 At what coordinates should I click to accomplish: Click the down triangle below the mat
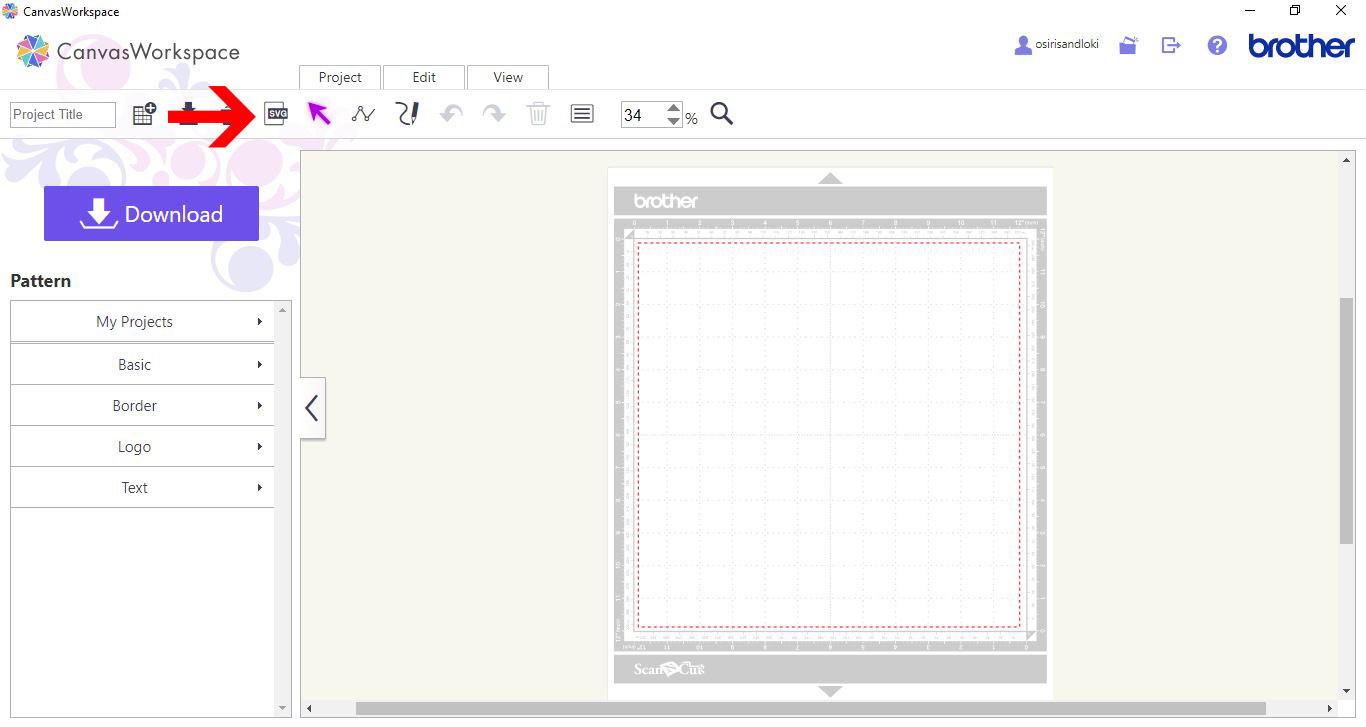[830, 691]
